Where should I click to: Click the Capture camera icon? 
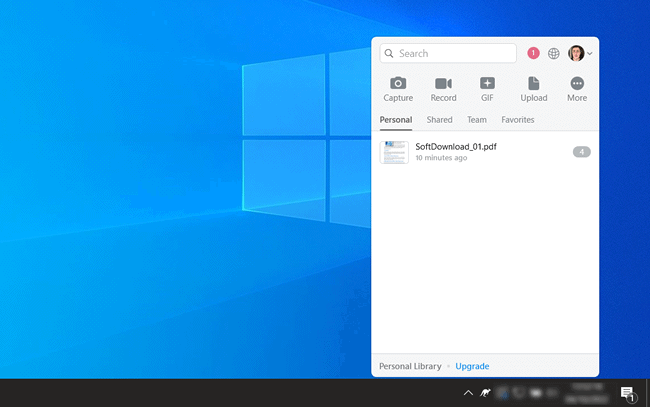pyautogui.click(x=398, y=84)
